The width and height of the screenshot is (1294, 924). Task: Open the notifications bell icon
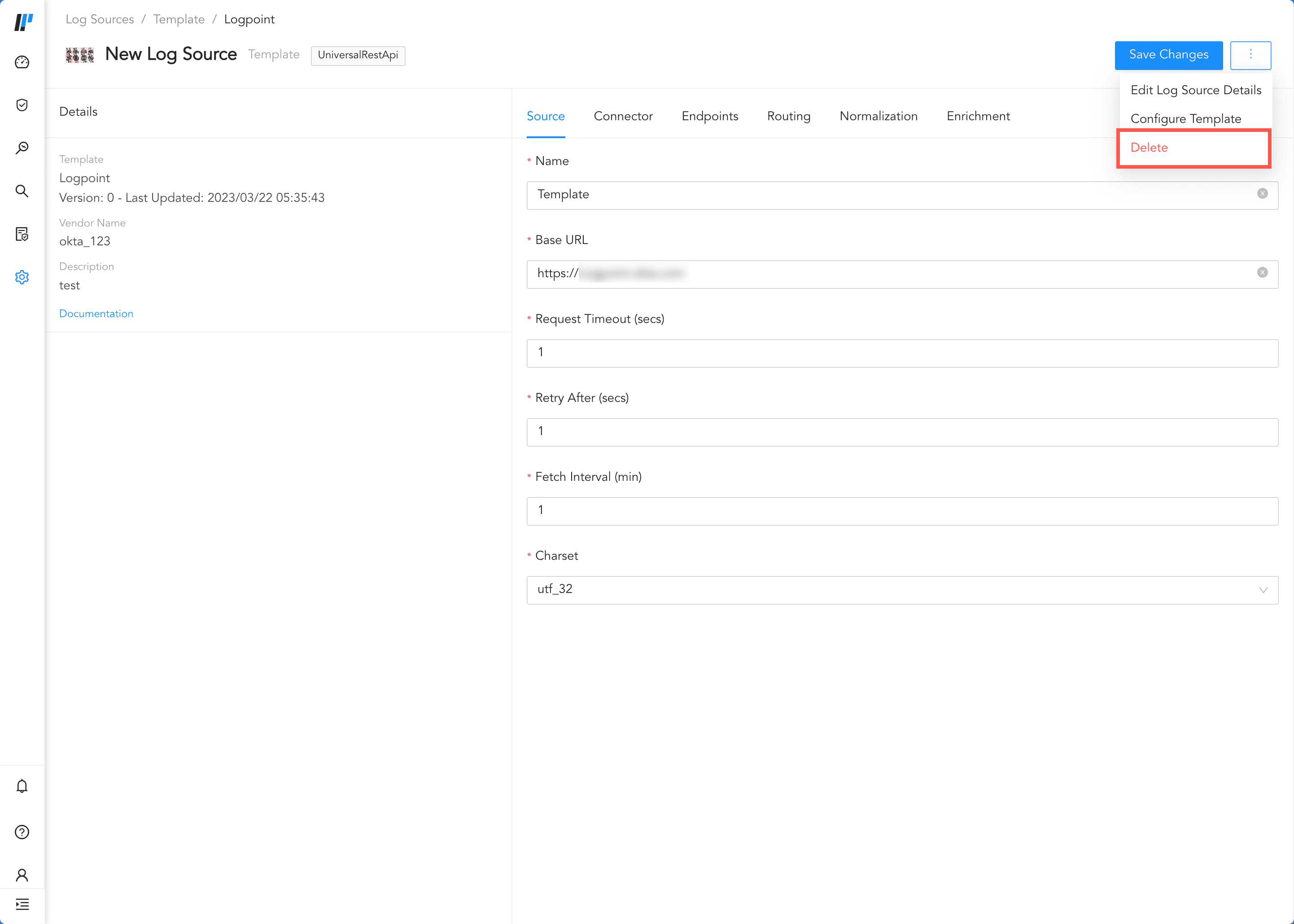[x=22, y=786]
